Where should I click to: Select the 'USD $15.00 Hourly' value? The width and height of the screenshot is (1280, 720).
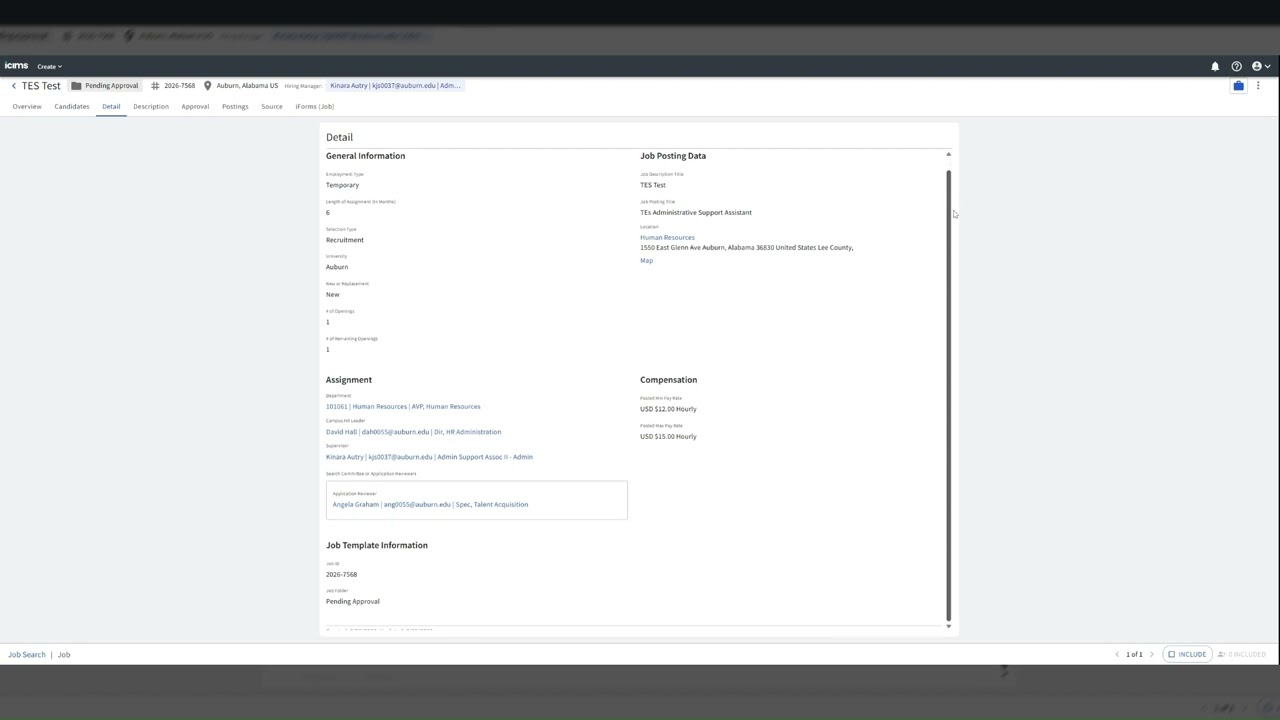(x=668, y=437)
